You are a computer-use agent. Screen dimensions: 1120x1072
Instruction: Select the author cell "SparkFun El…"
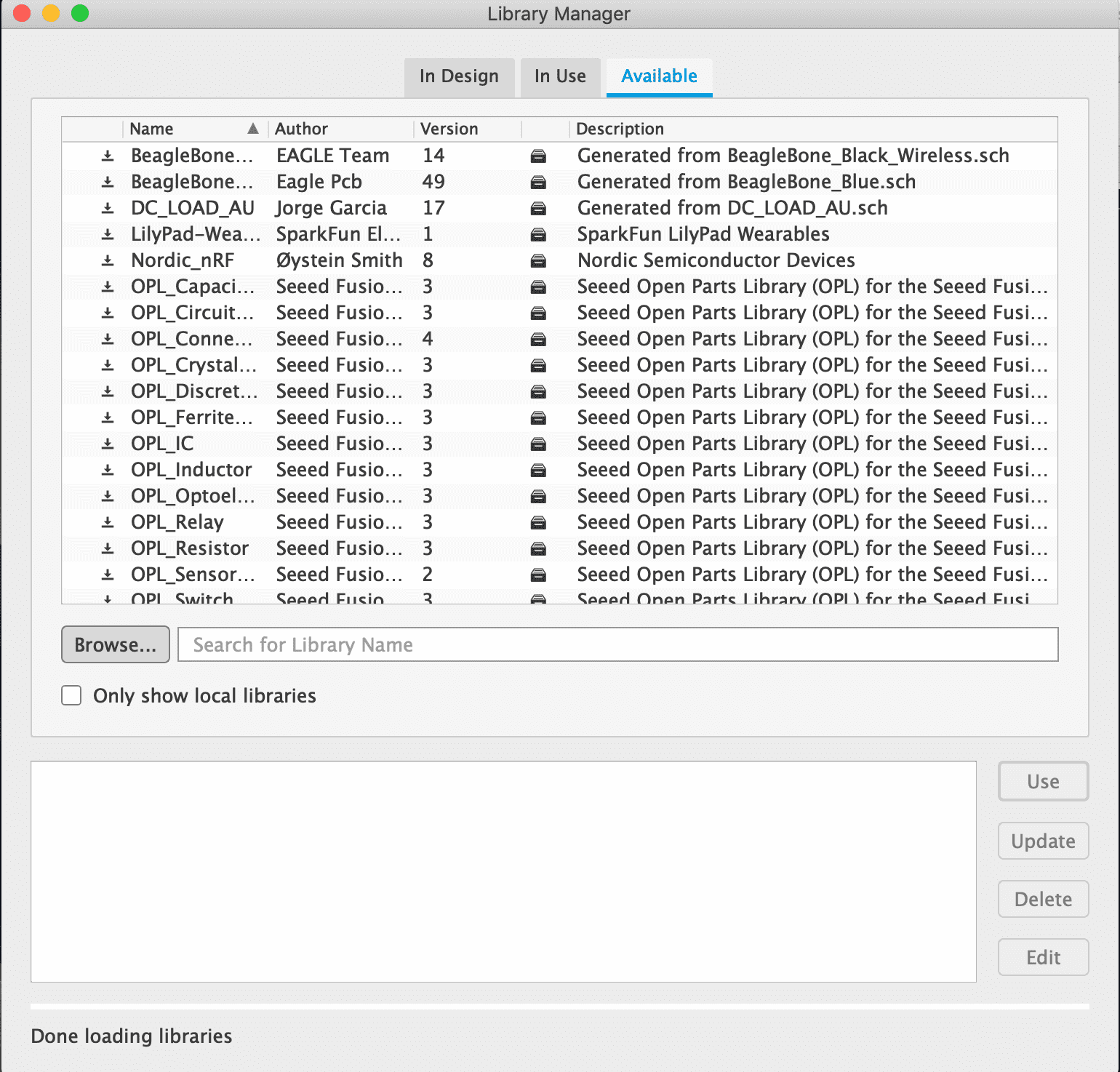tap(339, 234)
